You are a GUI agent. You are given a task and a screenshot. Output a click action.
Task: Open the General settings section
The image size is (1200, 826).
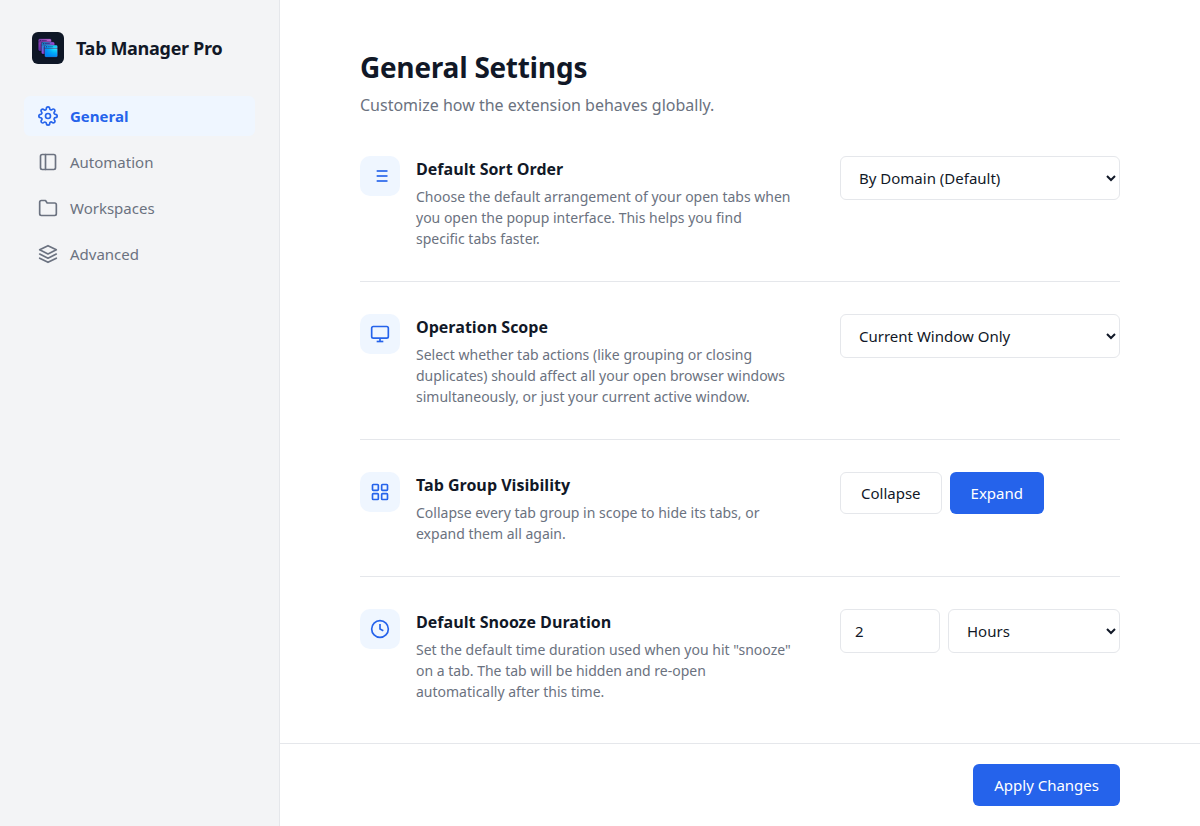pos(140,116)
